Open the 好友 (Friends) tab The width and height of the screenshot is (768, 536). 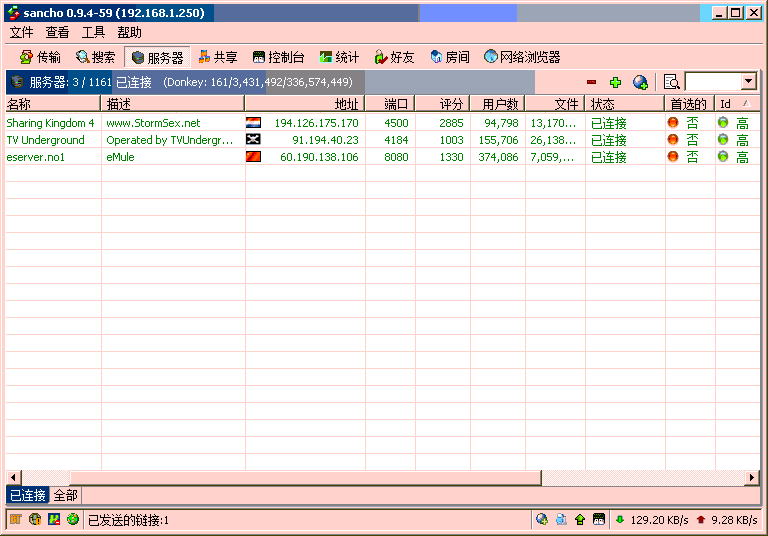(394, 57)
